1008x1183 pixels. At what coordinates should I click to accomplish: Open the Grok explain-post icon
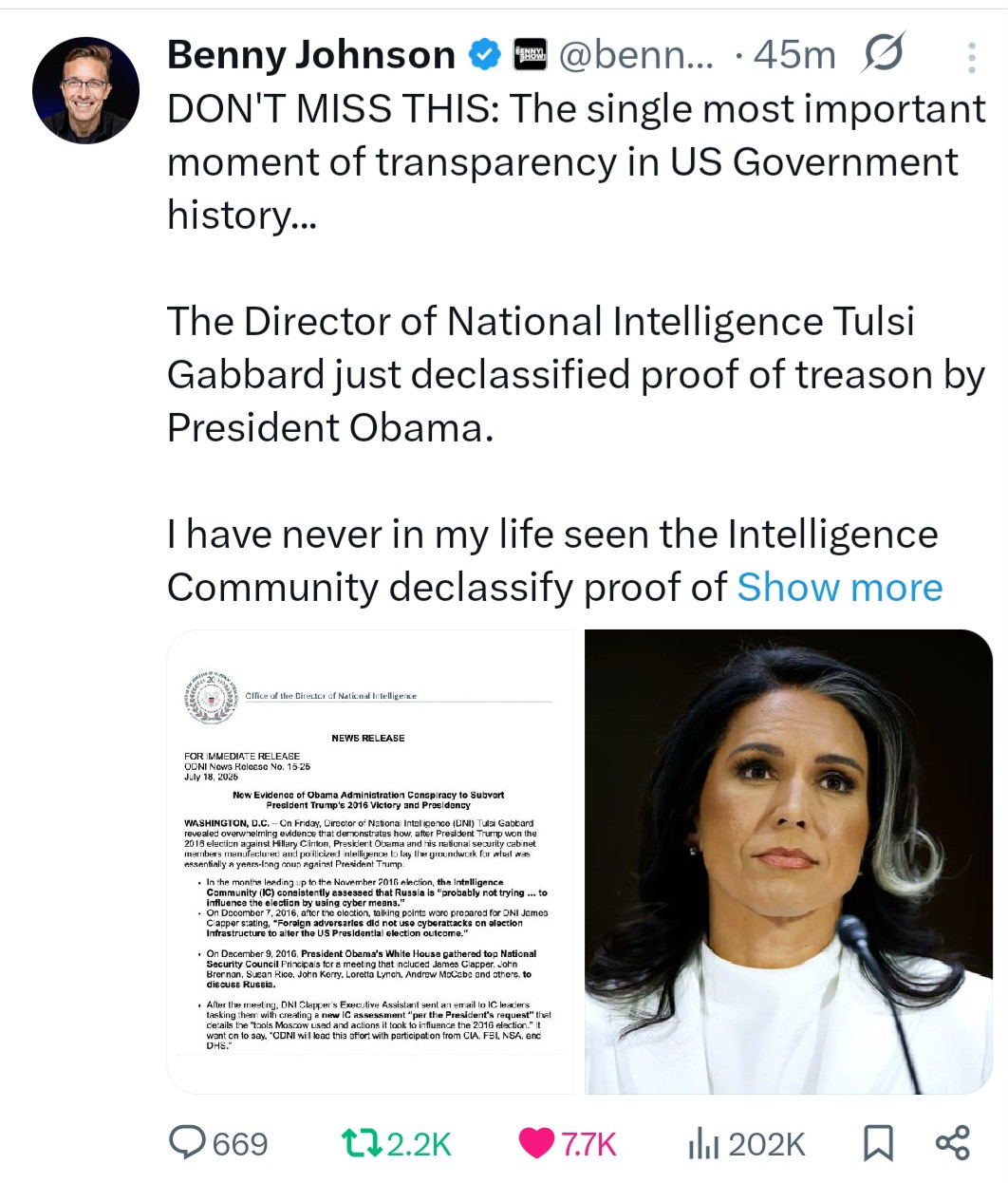[882, 54]
